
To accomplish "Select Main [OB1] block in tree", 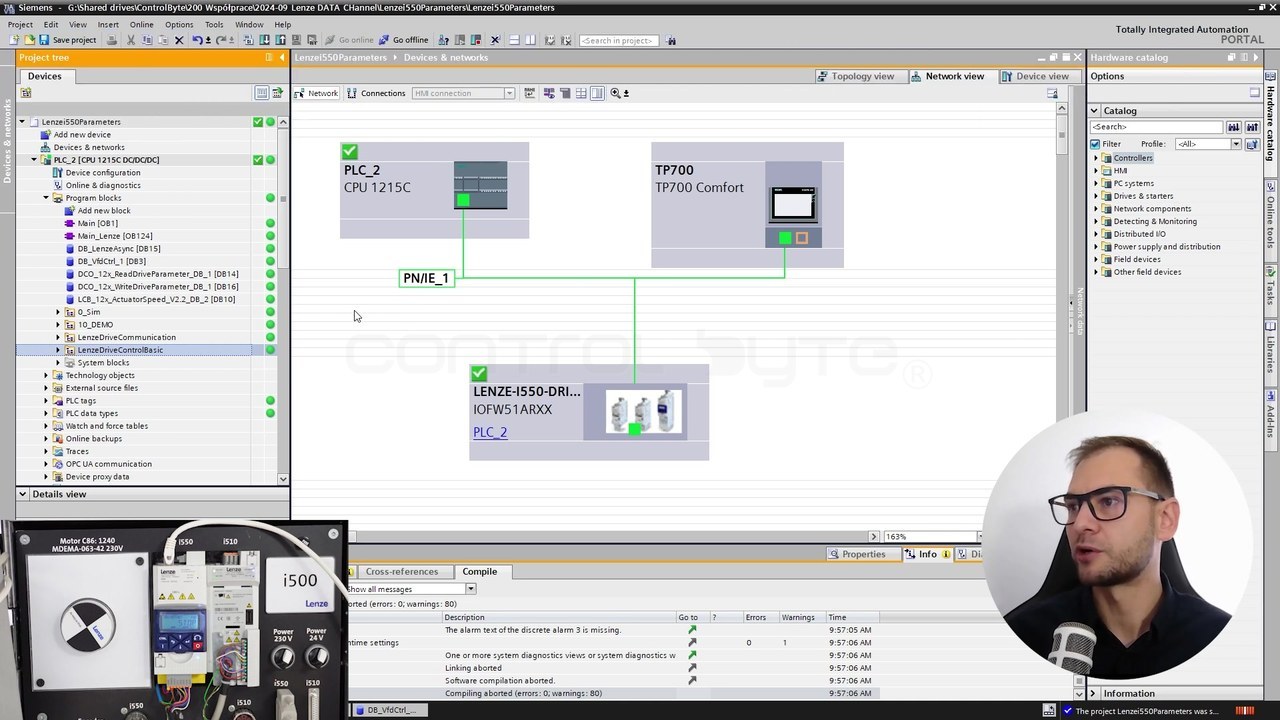I will 97,223.
